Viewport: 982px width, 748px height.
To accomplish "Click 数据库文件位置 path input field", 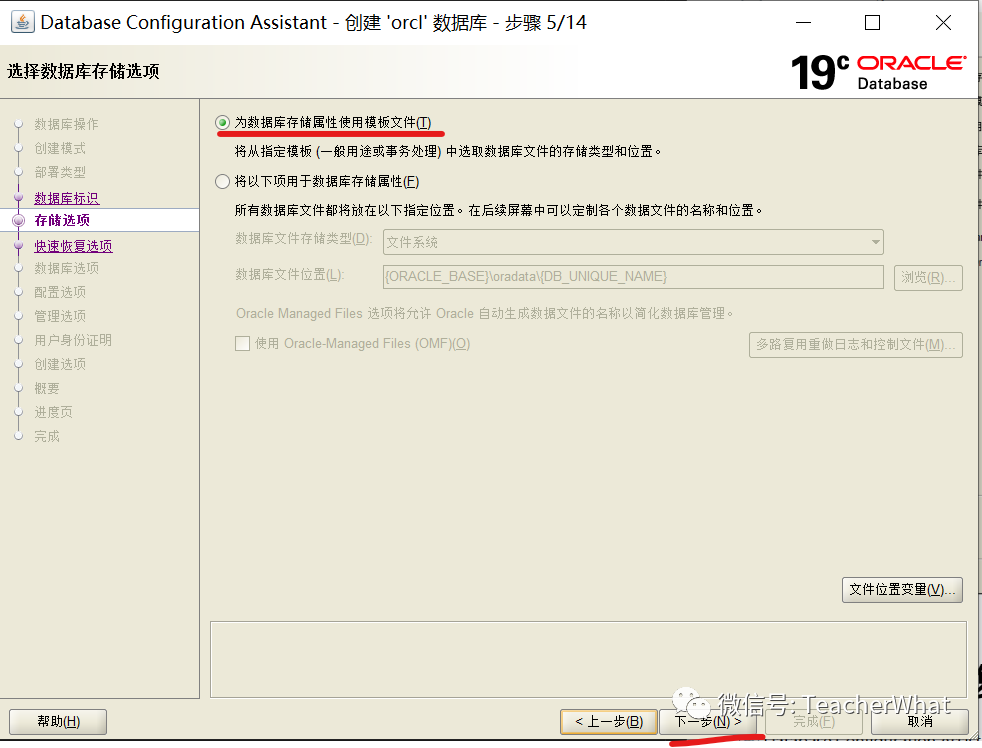I will click(633, 276).
